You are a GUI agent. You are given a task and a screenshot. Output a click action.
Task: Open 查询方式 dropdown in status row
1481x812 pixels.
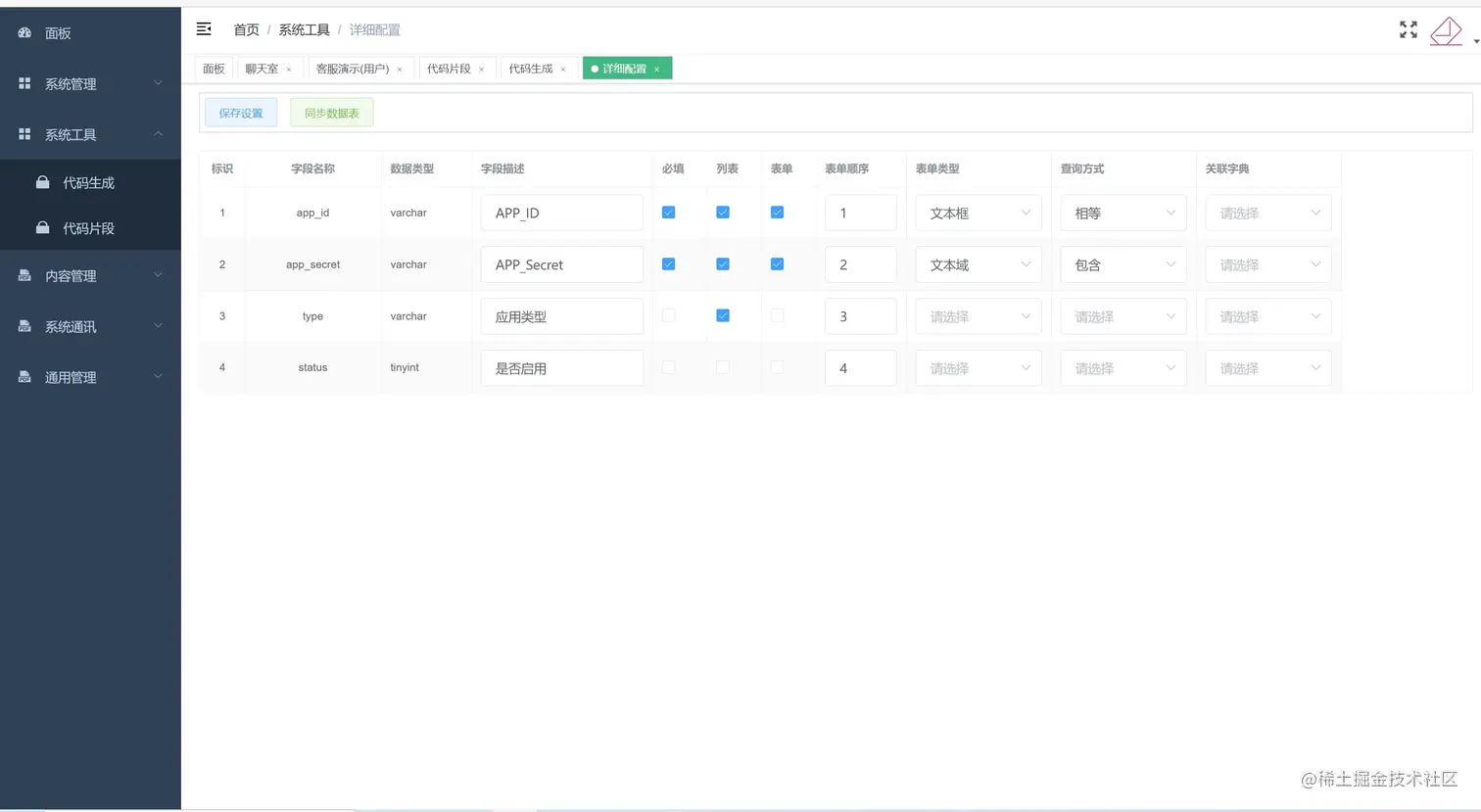(1123, 368)
